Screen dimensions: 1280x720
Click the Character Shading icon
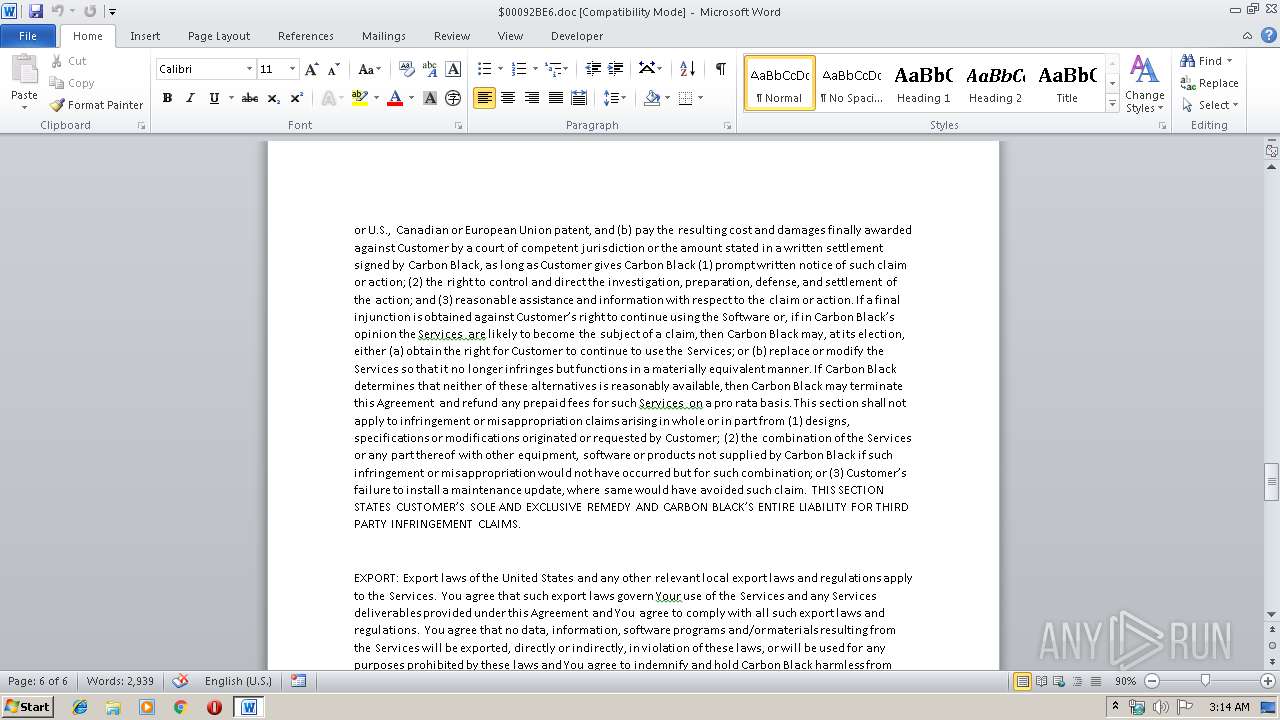430,98
